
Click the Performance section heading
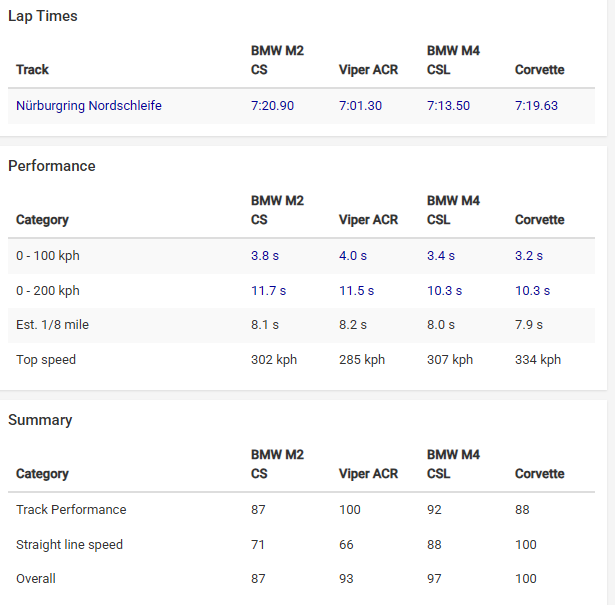tap(52, 166)
